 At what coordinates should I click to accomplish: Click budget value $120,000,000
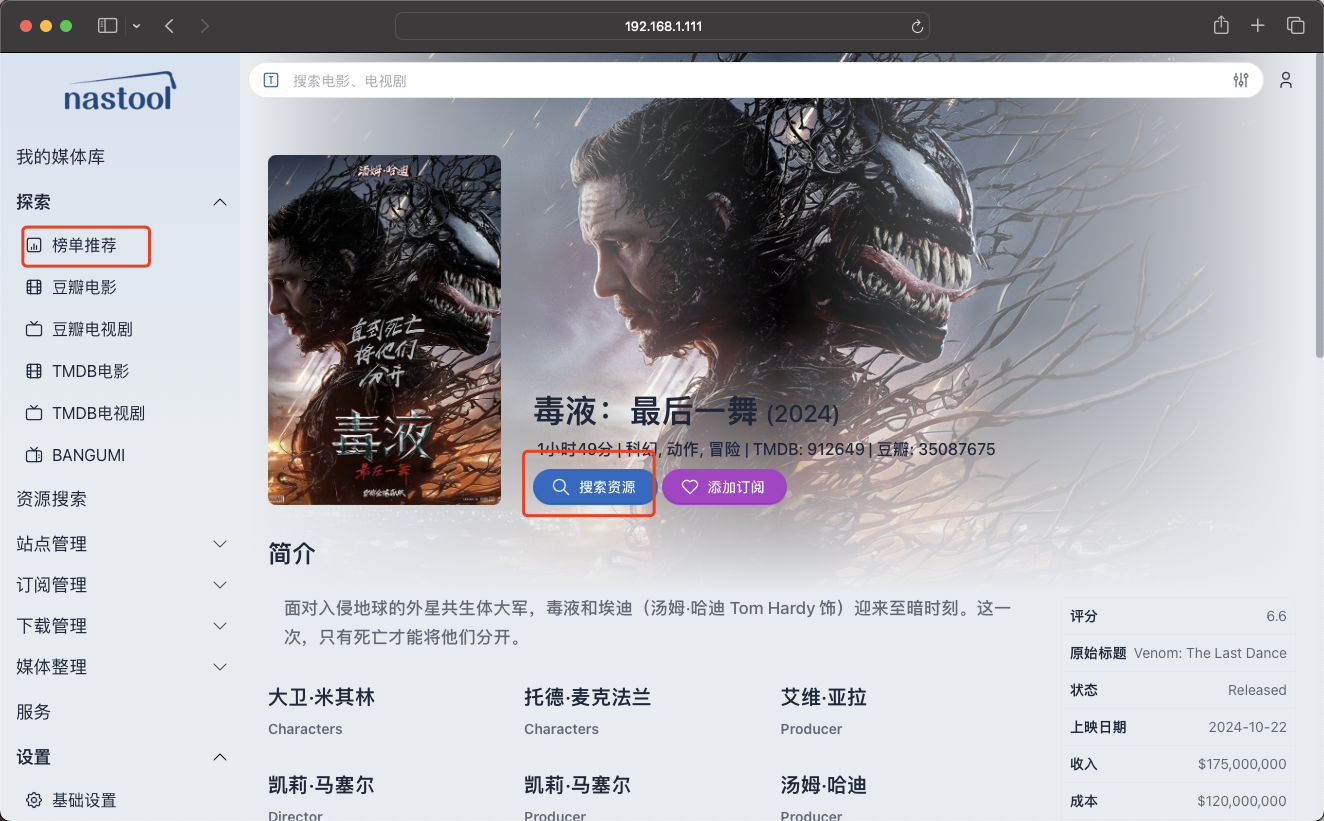tap(1242, 801)
